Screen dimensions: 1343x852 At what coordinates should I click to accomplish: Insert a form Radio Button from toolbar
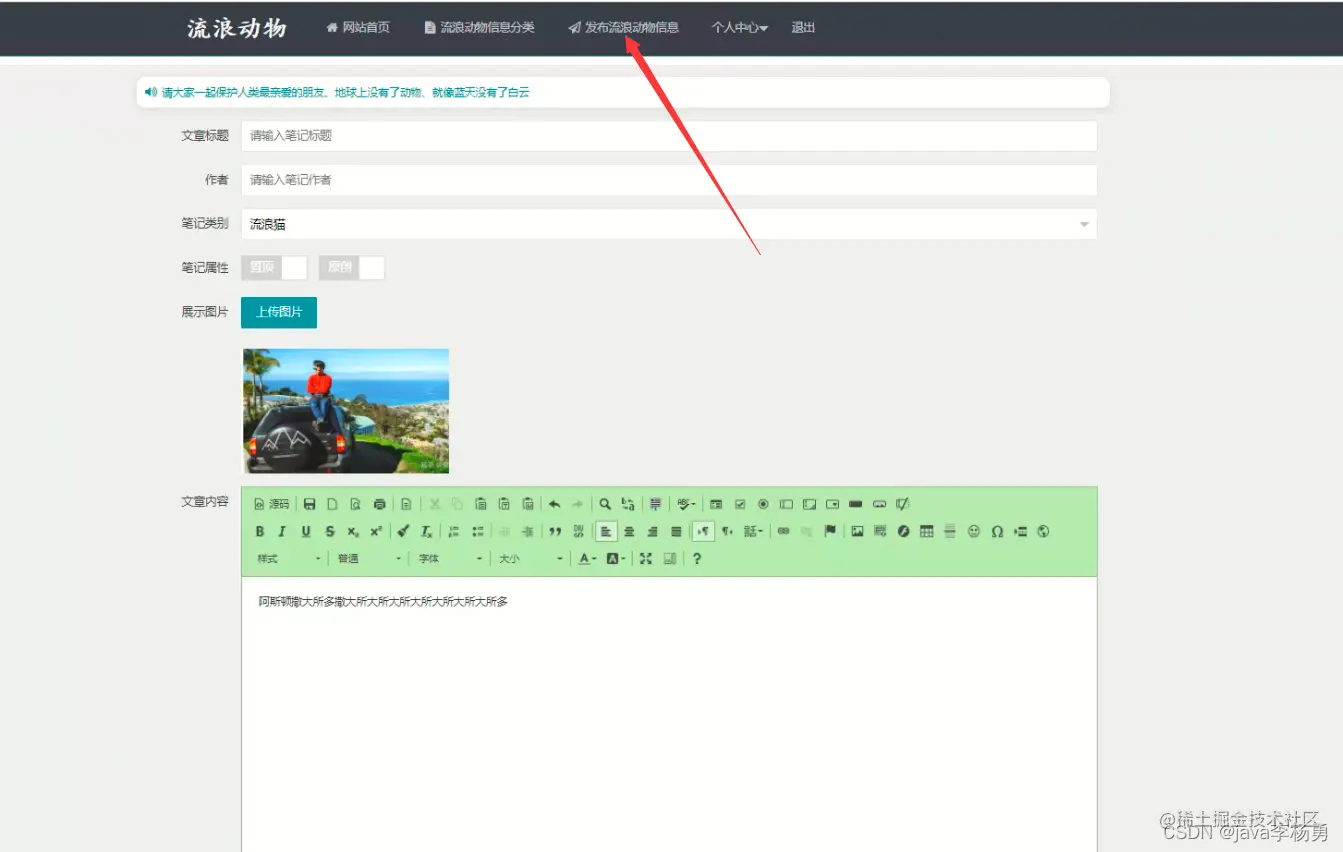(x=763, y=504)
